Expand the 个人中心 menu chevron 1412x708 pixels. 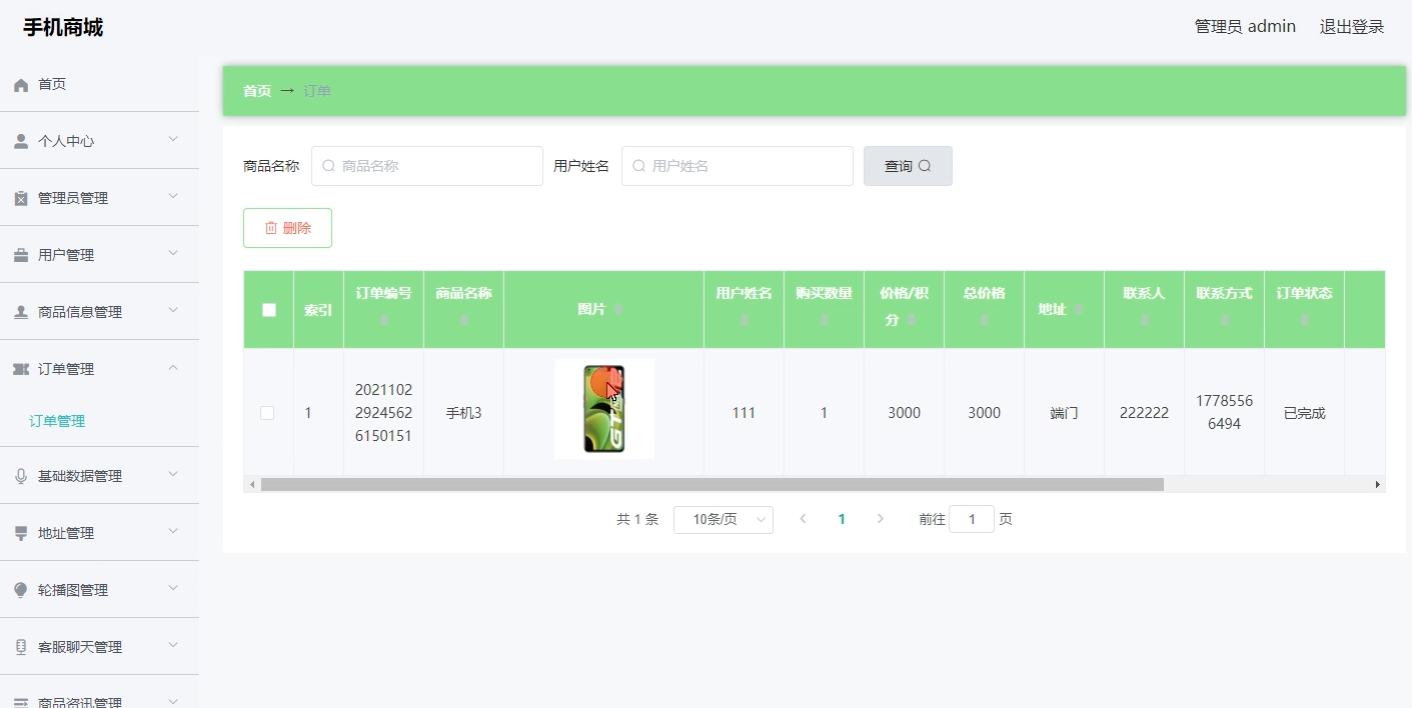(x=173, y=140)
